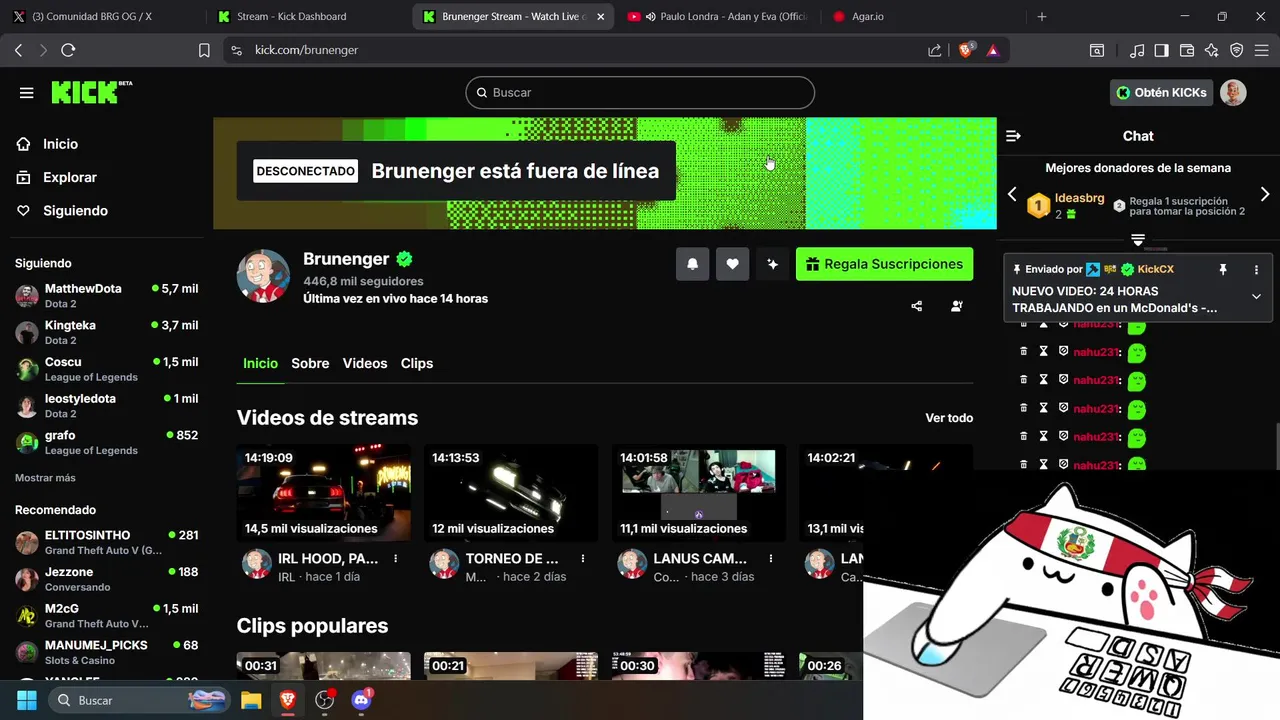
Task: Open Leo AI sparkle icon in toolbar
Action: [x=1212, y=50]
